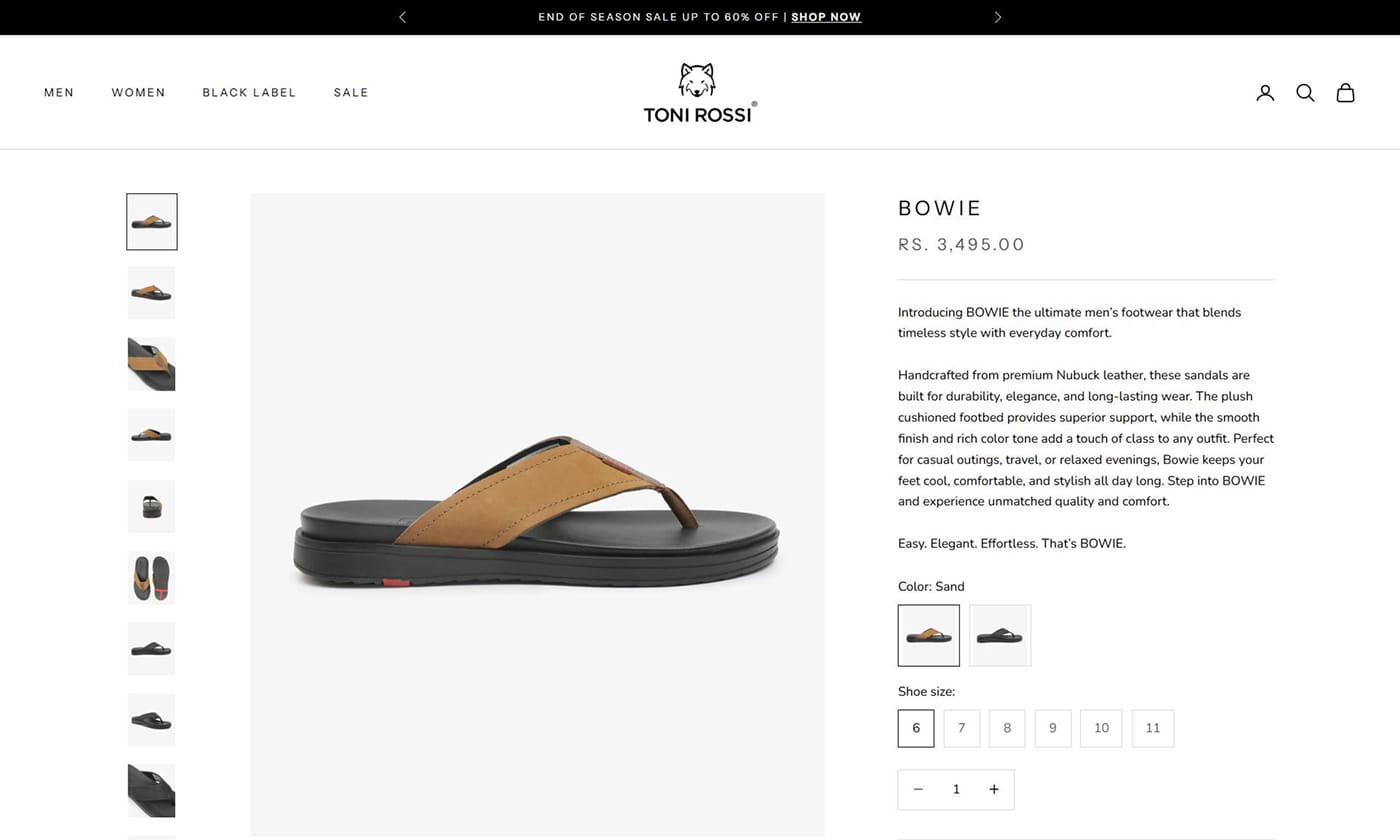Select the black color variant swatch

pos(1000,635)
